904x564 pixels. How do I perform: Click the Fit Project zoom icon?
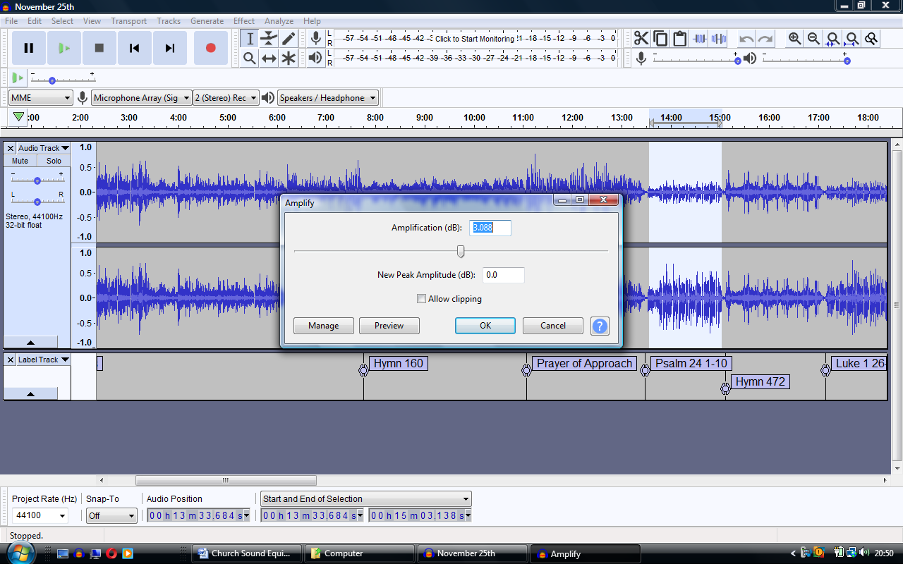tap(852, 39)
